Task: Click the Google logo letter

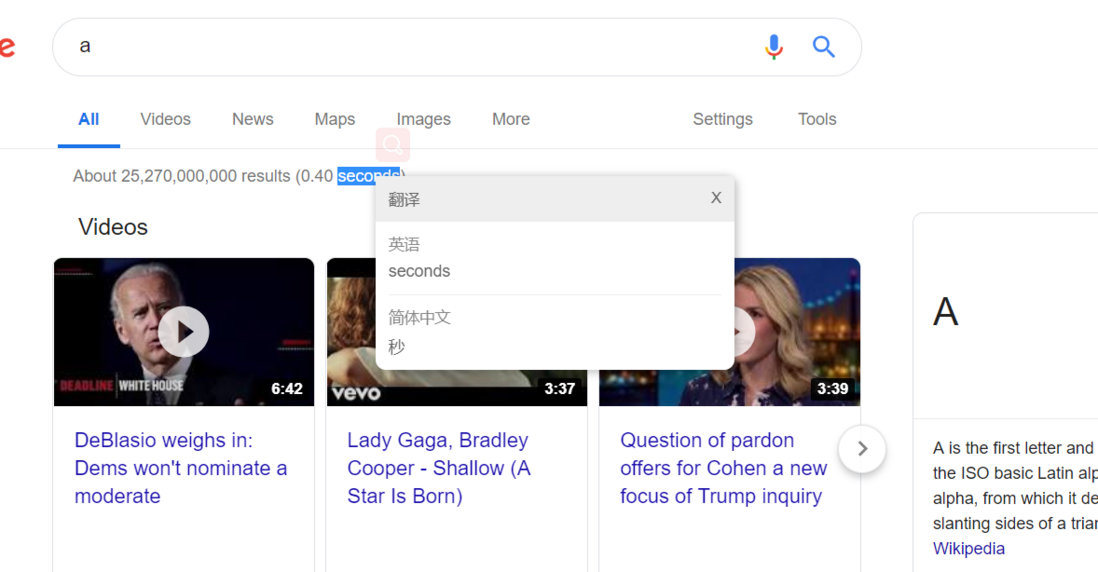Action: tap(7, 46)
